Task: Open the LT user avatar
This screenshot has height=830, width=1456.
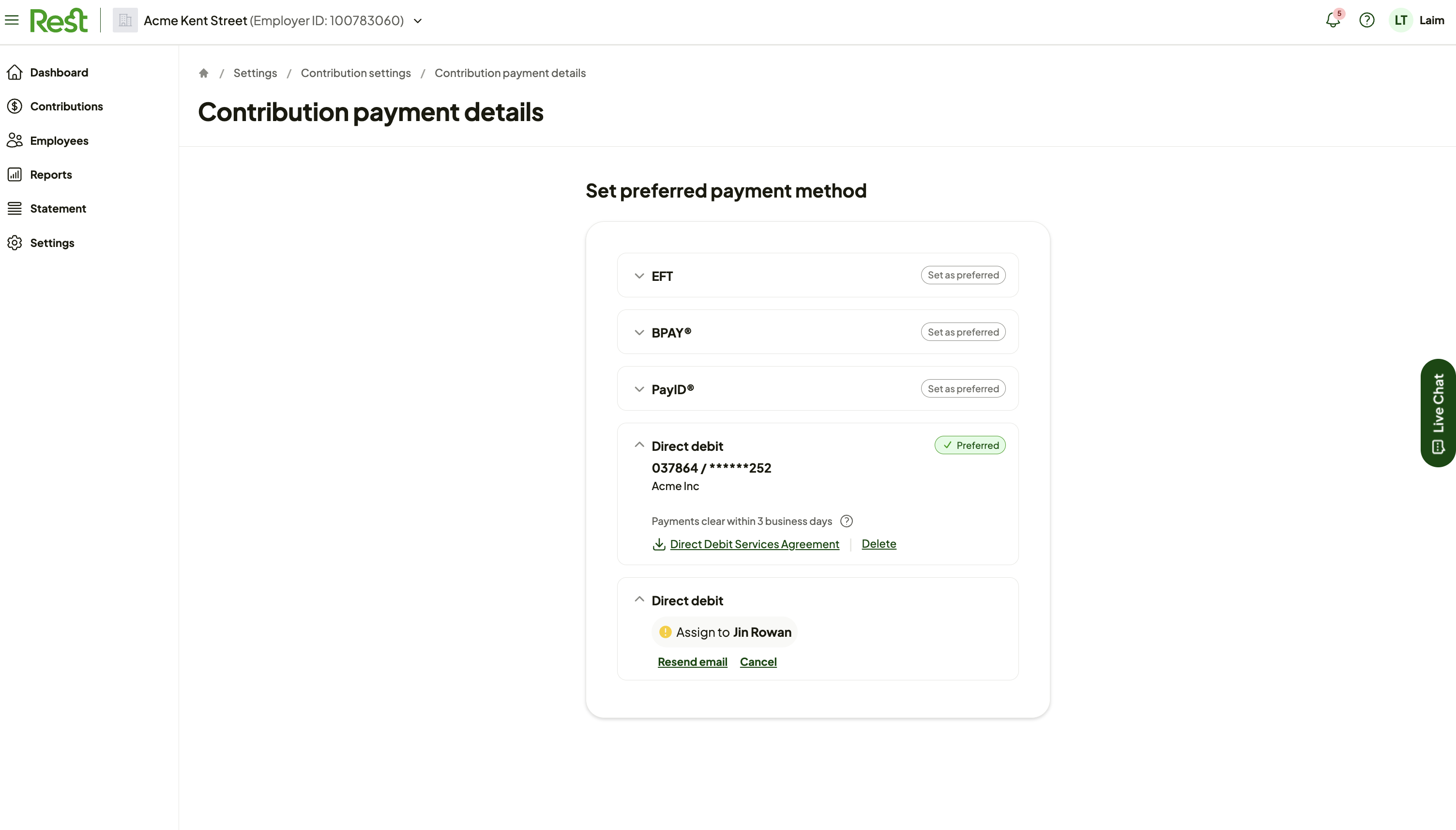Action: [x=1401, y=20]
